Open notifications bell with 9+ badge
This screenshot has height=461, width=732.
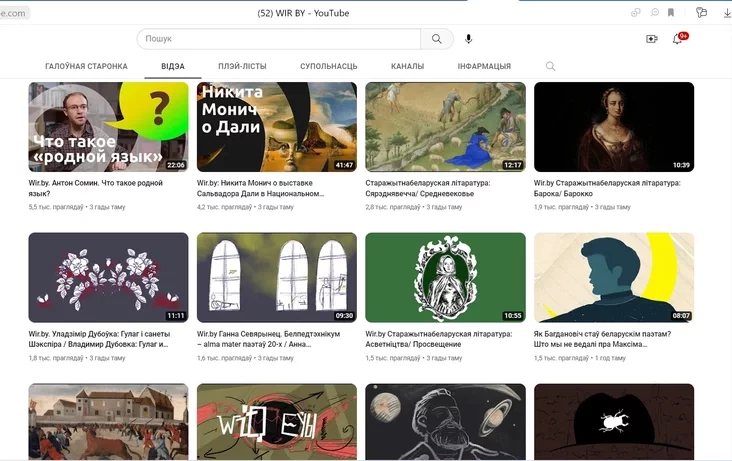click(x=678, y=38)
